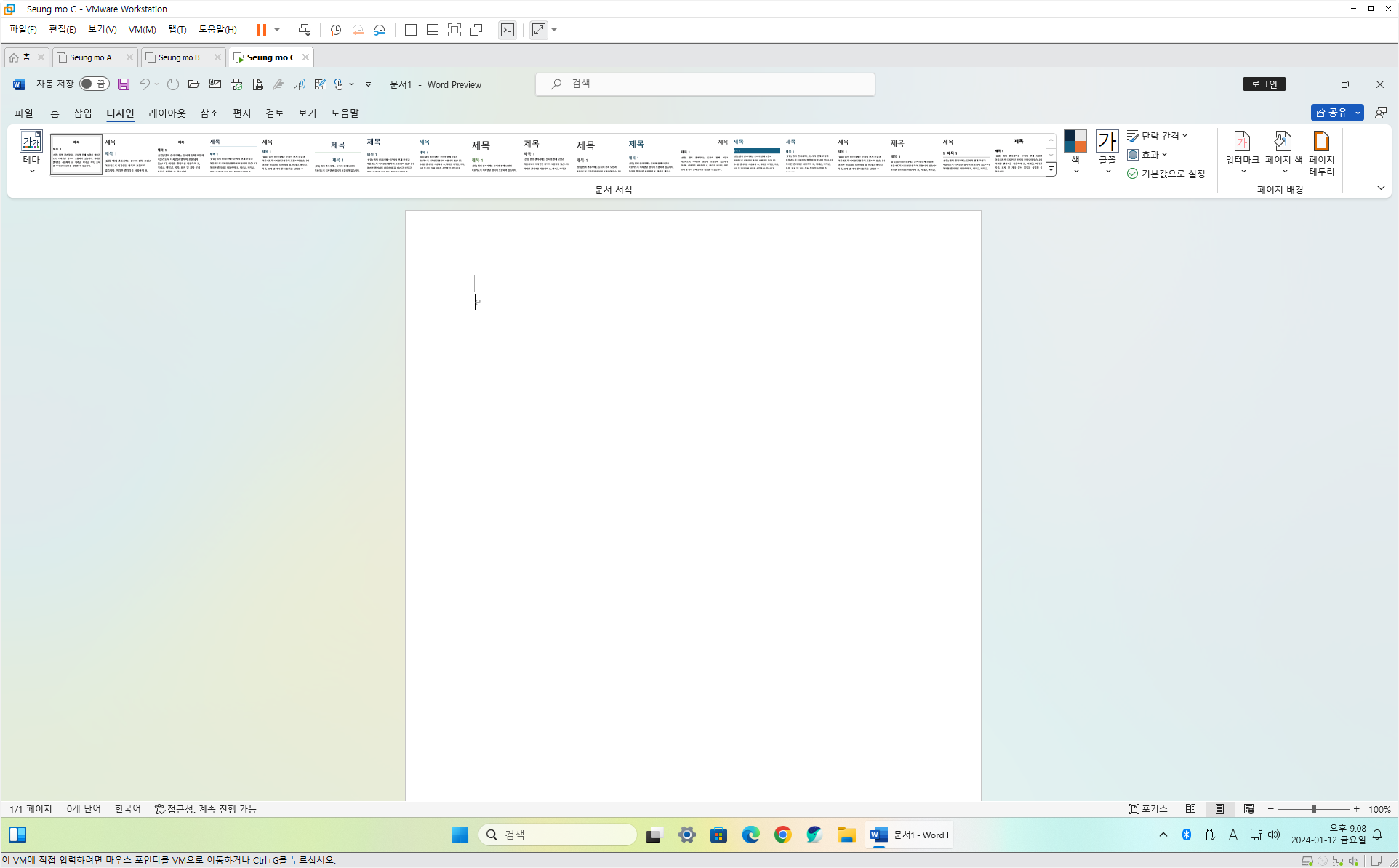Open the Watermark (워터마크) menu
Viewport: 1399px width, 868px height.
coord(1242,151)
